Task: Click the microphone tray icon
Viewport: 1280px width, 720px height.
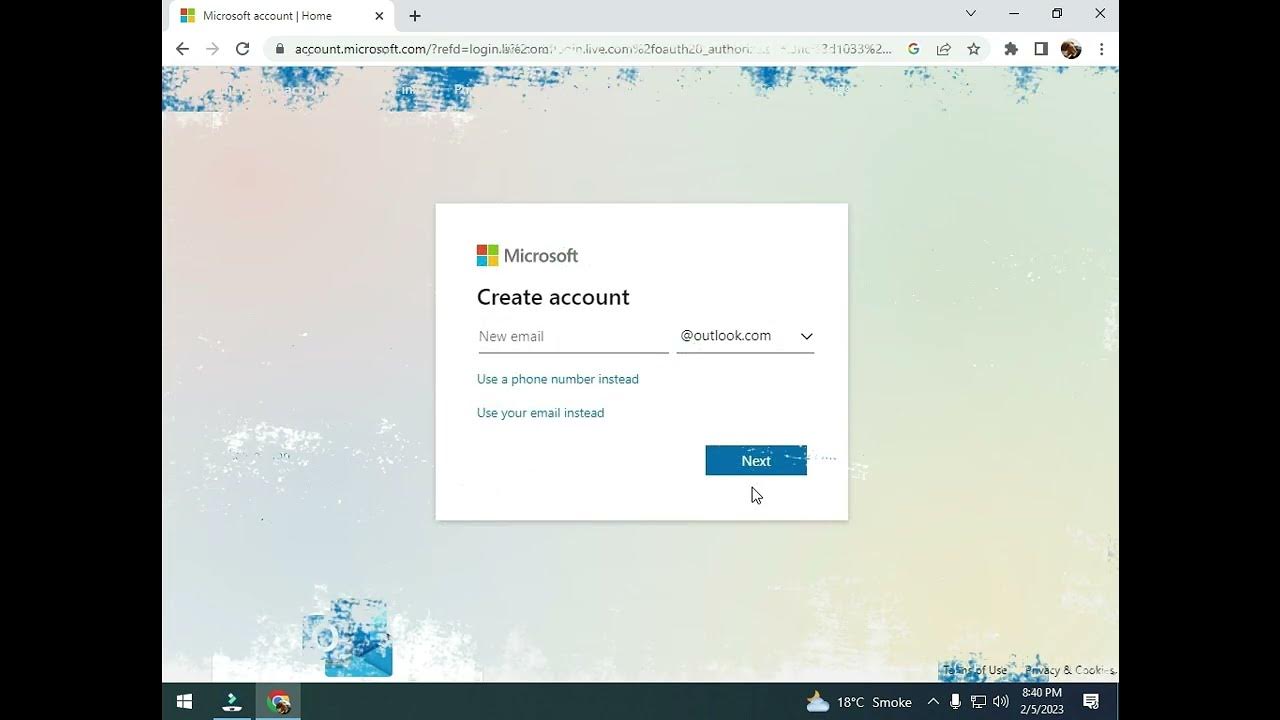Action: 956,702
